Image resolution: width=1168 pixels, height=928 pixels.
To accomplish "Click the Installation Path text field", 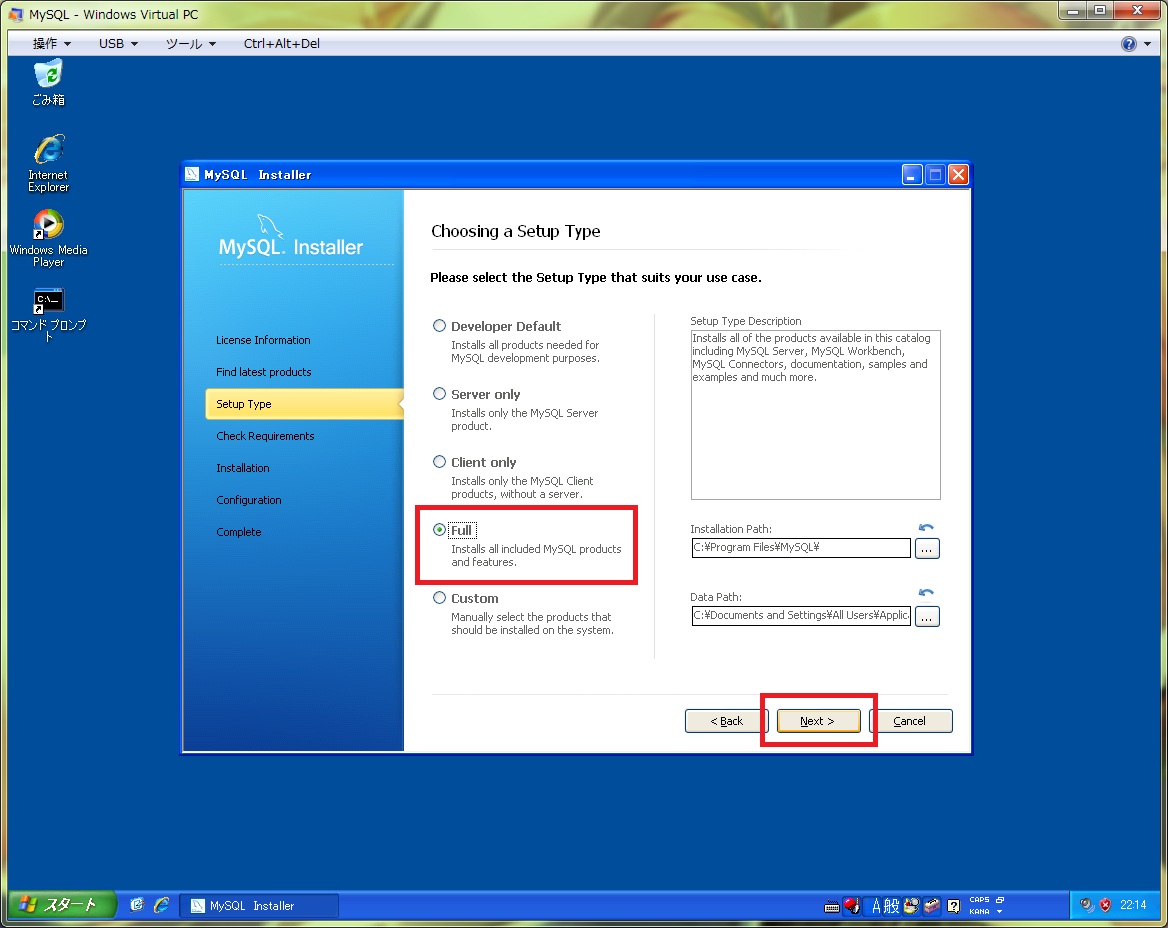I will (801, 548).
